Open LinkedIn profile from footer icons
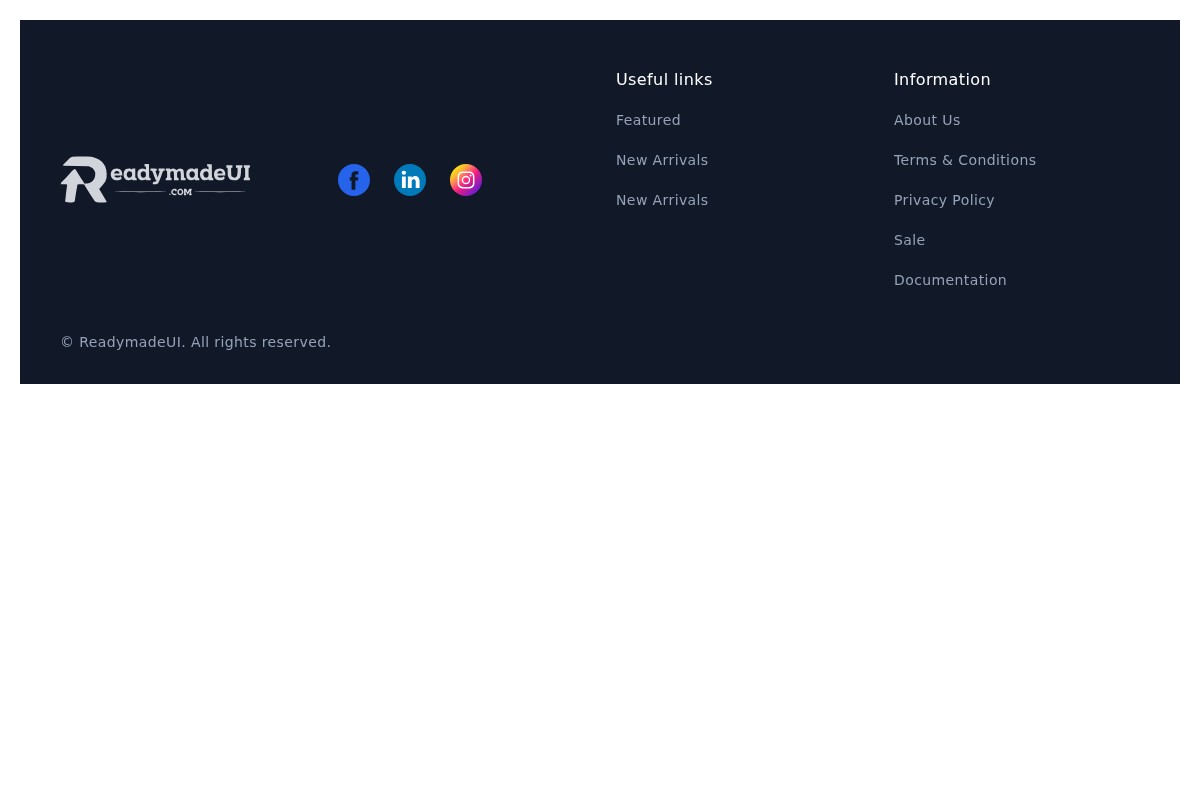This screenshot has height=800, width=1200. point(410,180)
